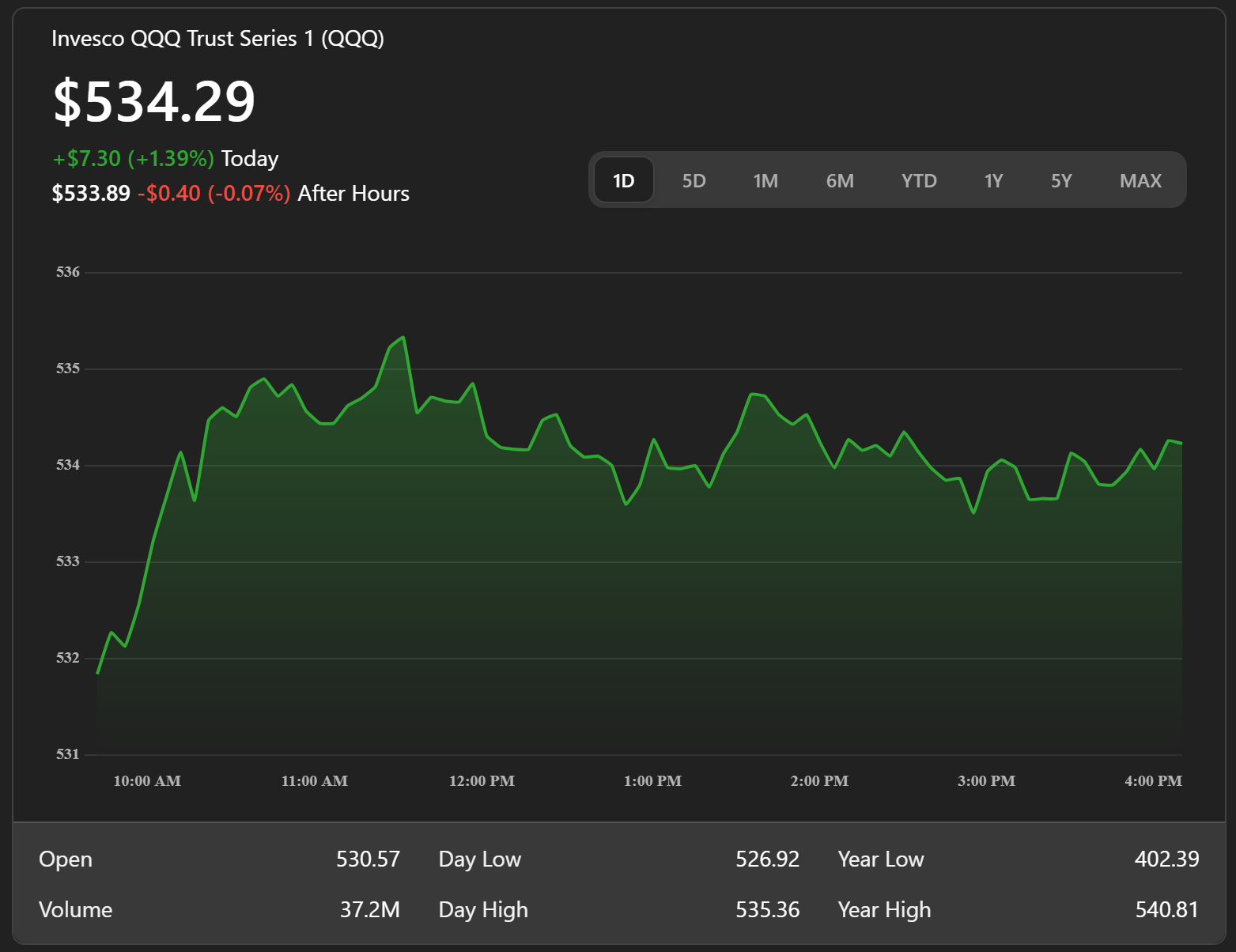The width and height of the screenshot is (1236, 952).
Task: Click the Year Low label
Action: tap(881, 859)
